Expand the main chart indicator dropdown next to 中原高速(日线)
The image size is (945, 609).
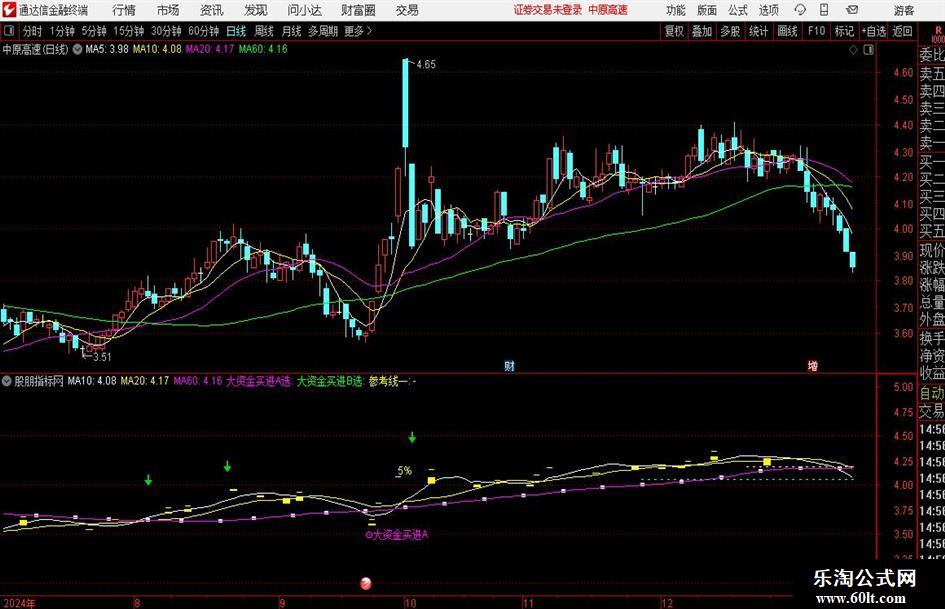point(77,49)
